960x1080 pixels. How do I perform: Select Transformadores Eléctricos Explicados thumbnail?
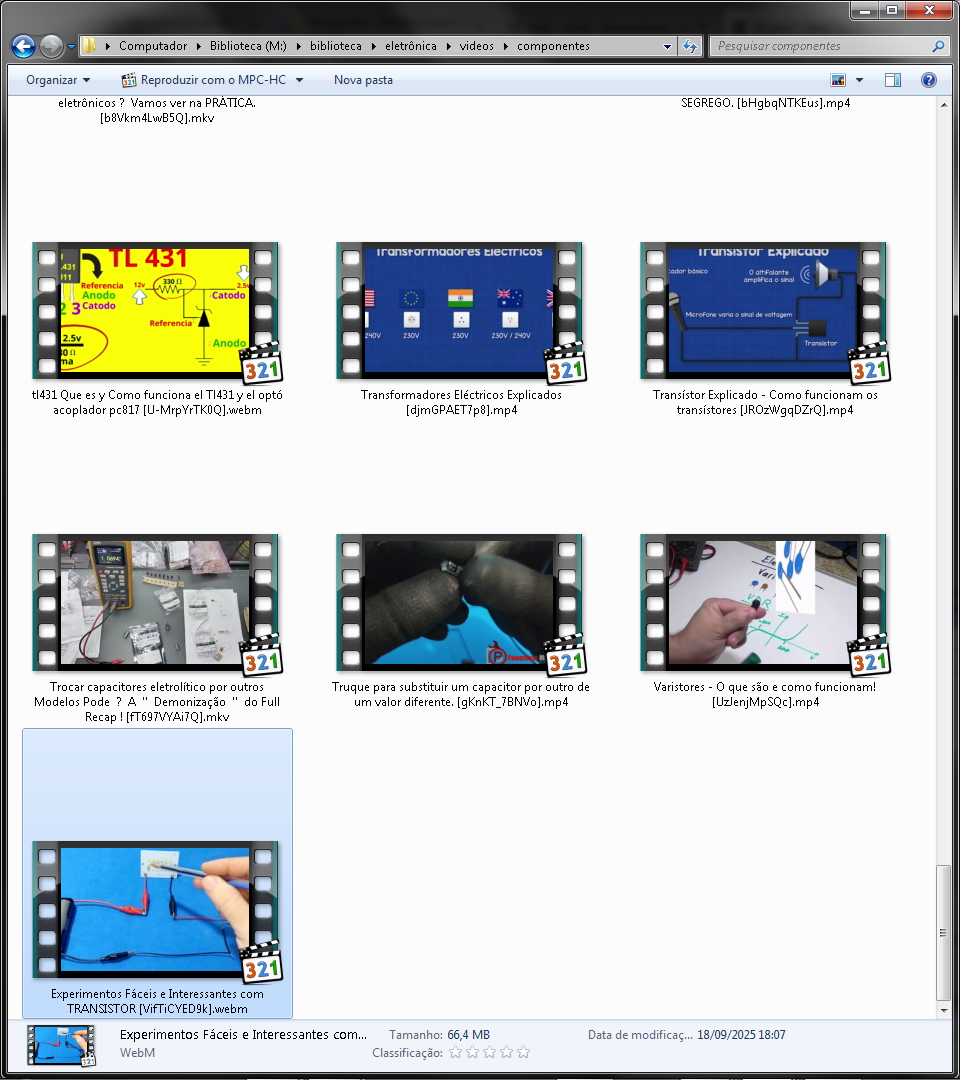(459, 311)
